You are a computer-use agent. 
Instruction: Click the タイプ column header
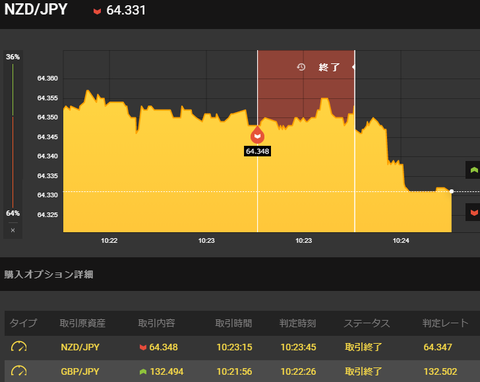tap(23, 323)
